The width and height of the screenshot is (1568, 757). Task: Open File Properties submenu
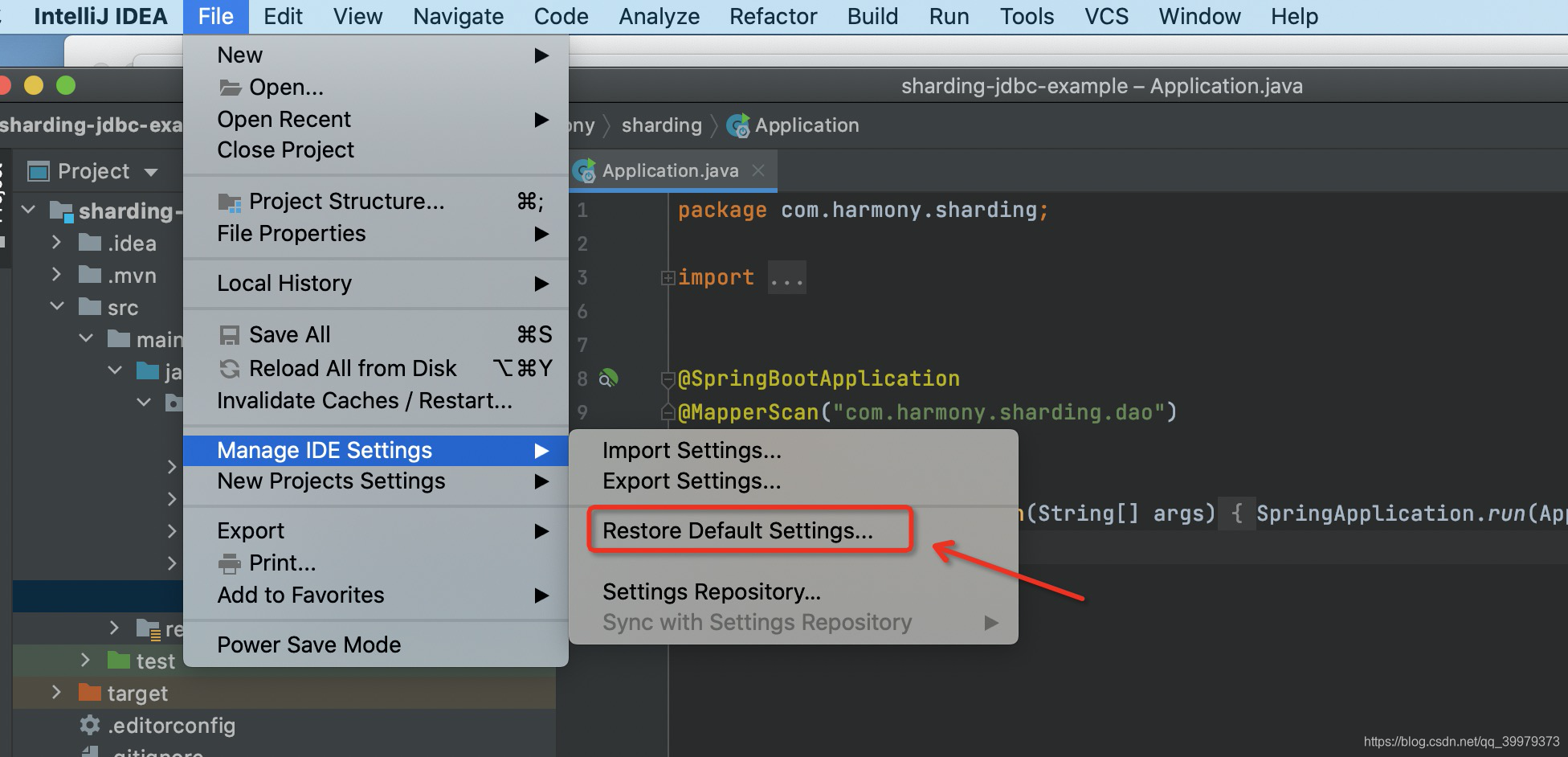376,233
